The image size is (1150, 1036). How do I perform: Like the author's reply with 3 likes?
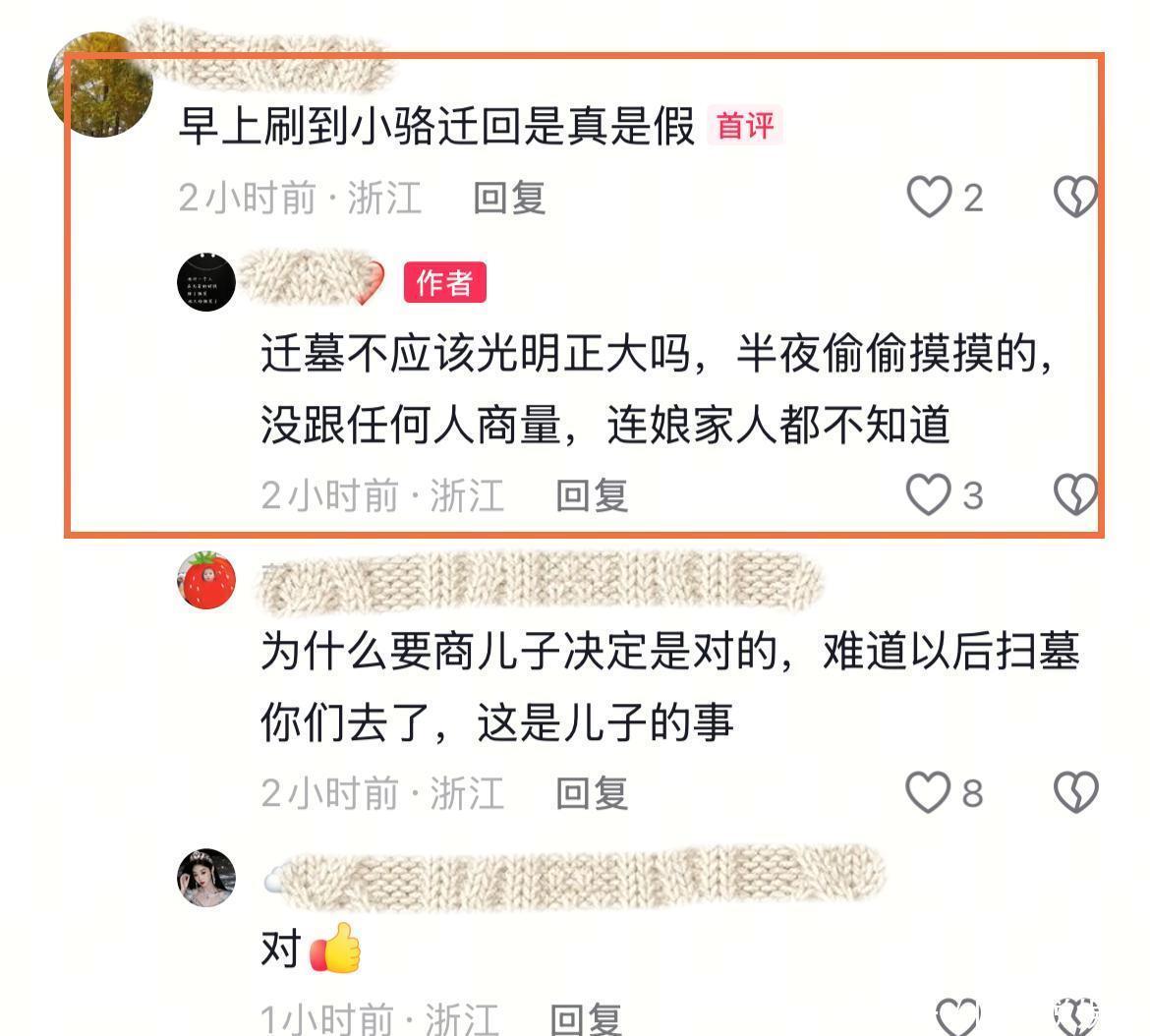929,495
